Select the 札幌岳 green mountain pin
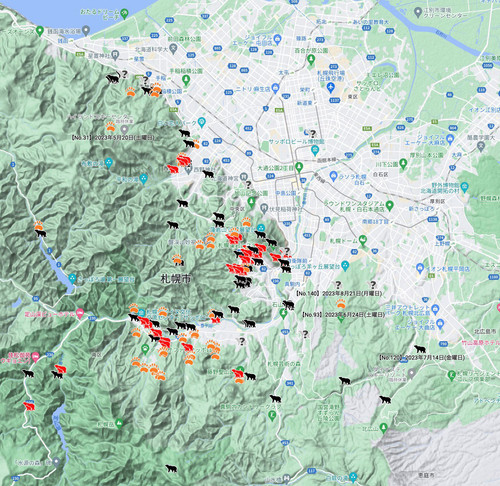Screen dimensions: 500x486 (119, 424)
